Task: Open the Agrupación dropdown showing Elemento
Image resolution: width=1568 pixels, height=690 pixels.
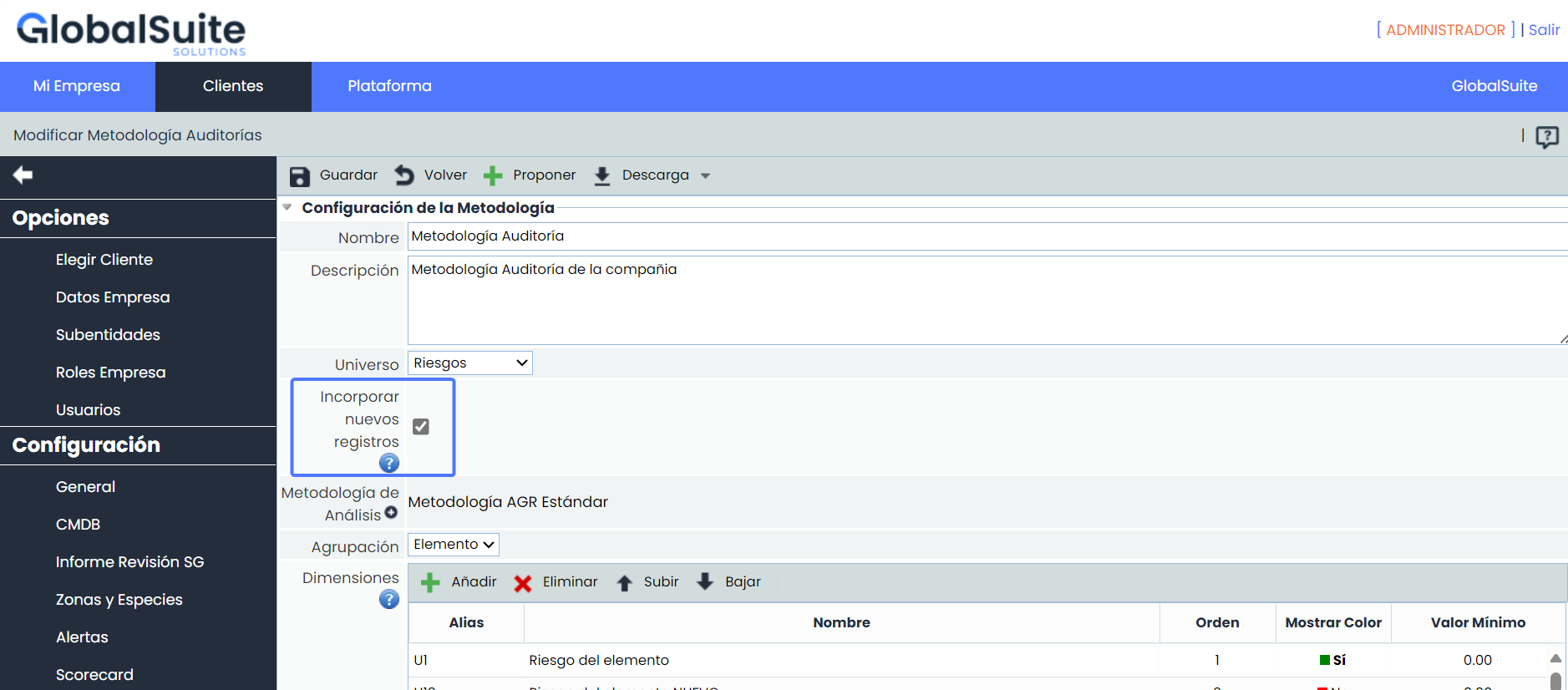Action: click(x=454, y=545)
